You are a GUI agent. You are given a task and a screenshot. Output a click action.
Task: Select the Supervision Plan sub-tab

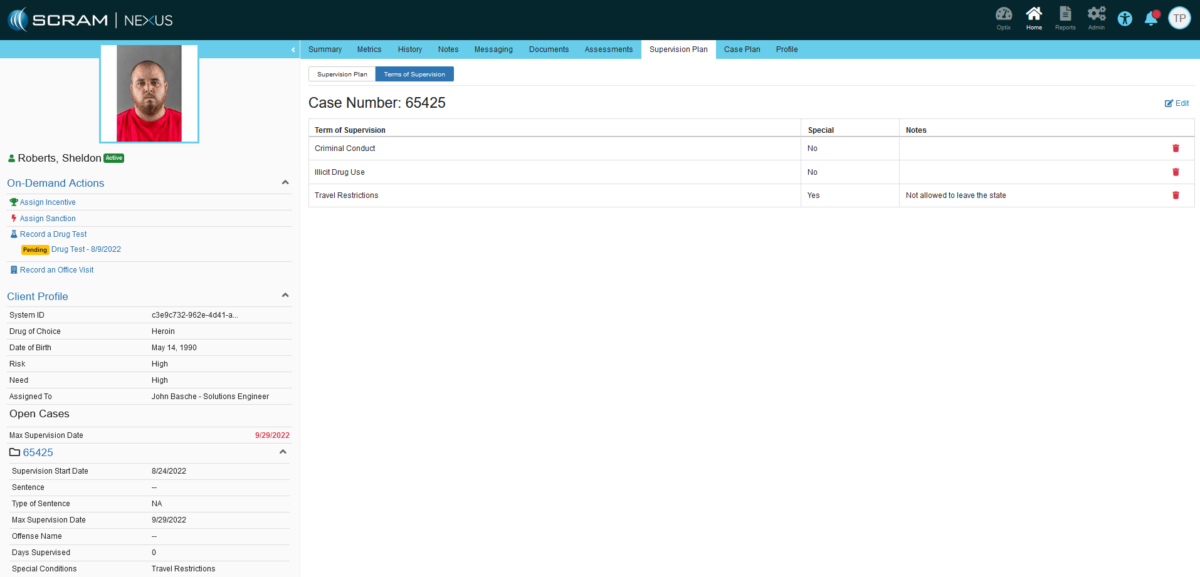(341, 73)
